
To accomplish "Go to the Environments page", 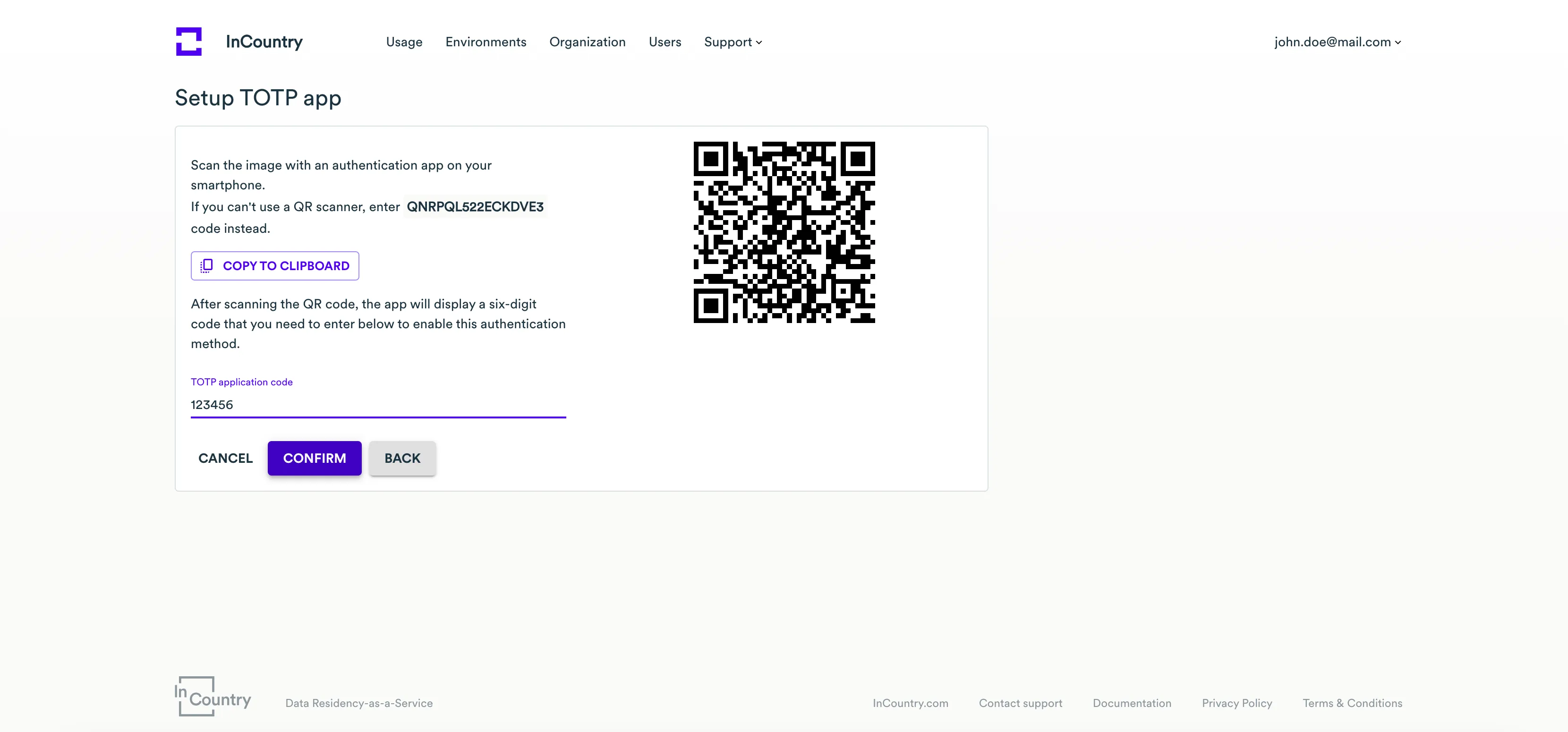I will tap(485, 42).
